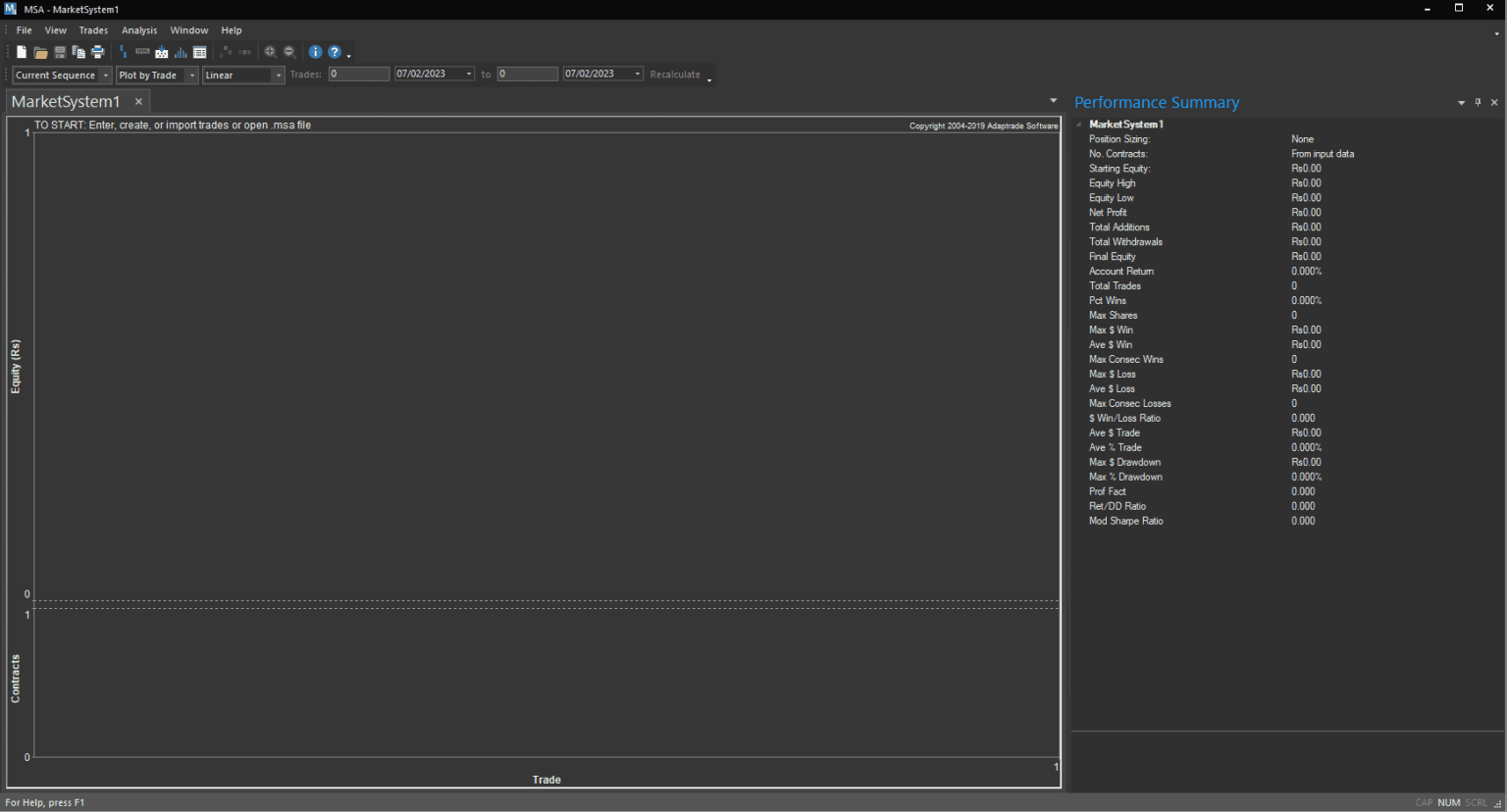Open the Current Sequence dropdown
This screenshot has height=812, width=1507.
pos(63,76)
